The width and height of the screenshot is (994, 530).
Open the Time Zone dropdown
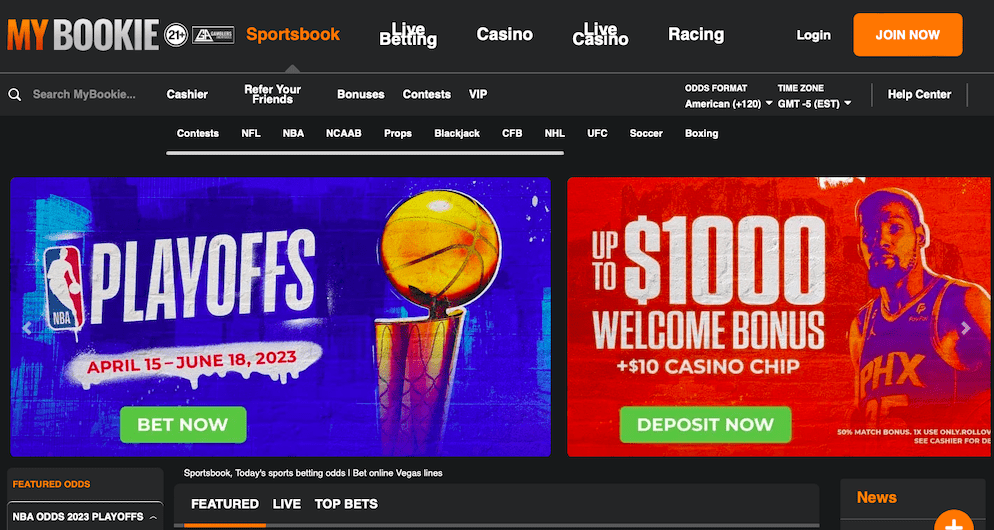(x=814, y=103)
